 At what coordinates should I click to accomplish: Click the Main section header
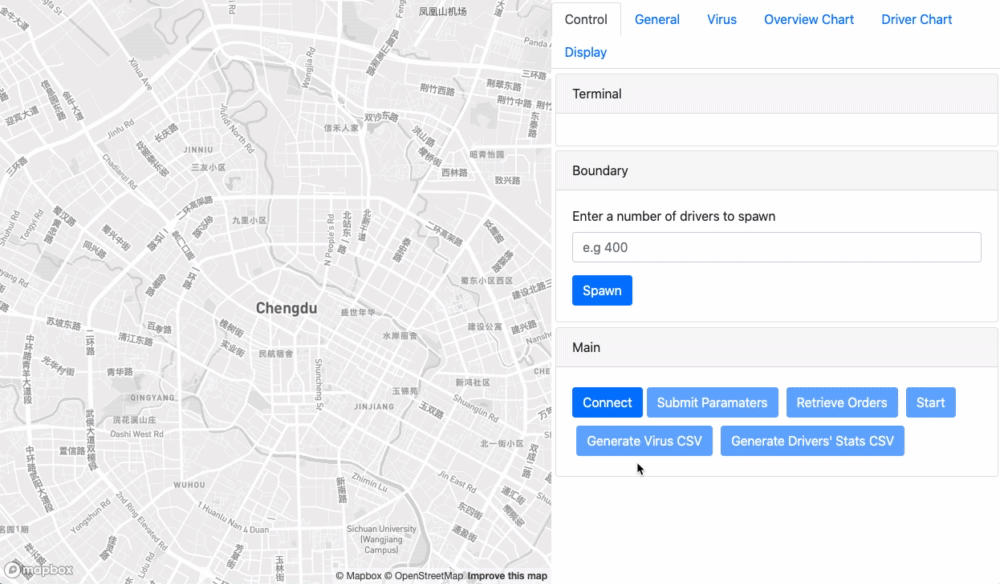pyautogui.click(x=776, y=347)
